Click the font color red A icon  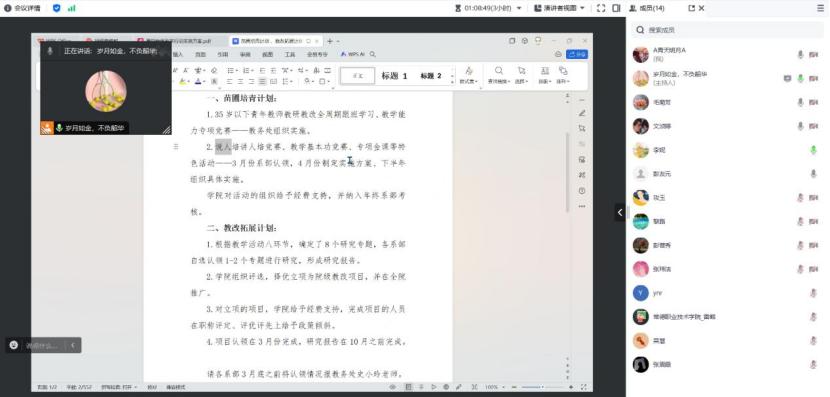pyautogui.click(x=199, y=81)
